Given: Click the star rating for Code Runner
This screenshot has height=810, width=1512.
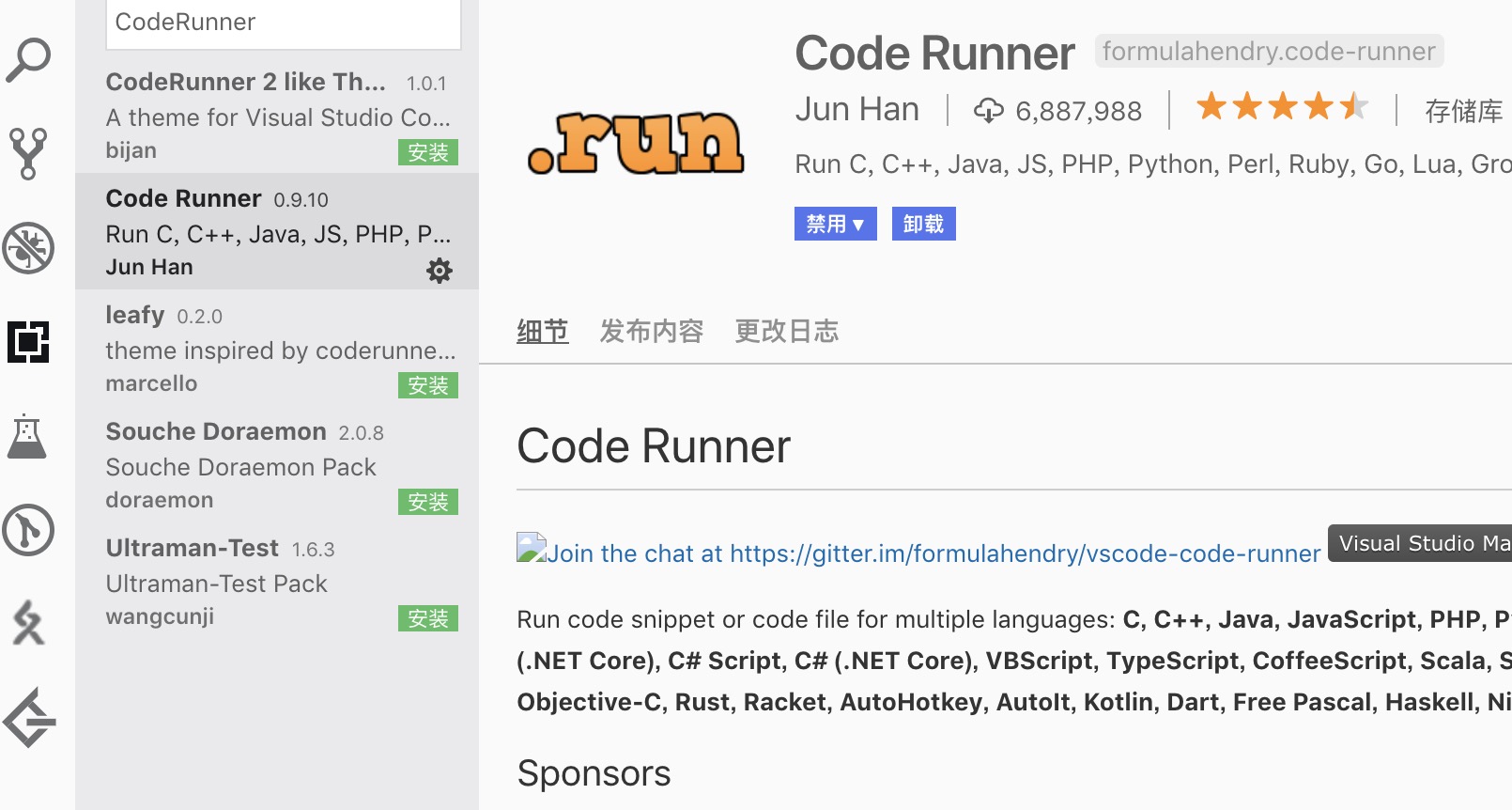Looking at the screenshot, I should pos(1281,107).
